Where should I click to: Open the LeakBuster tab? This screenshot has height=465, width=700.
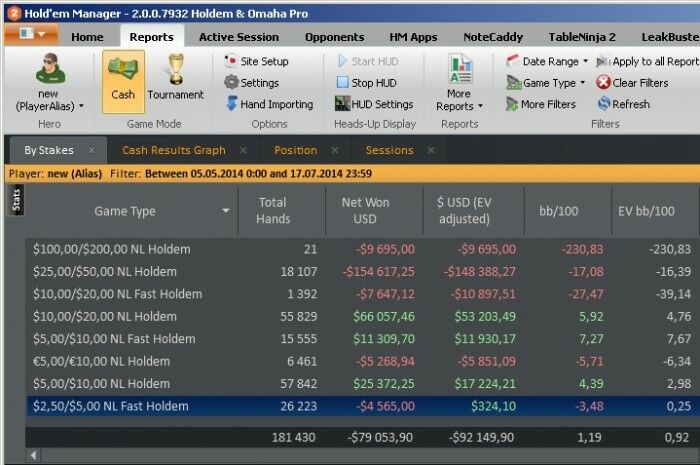(670, 37)
